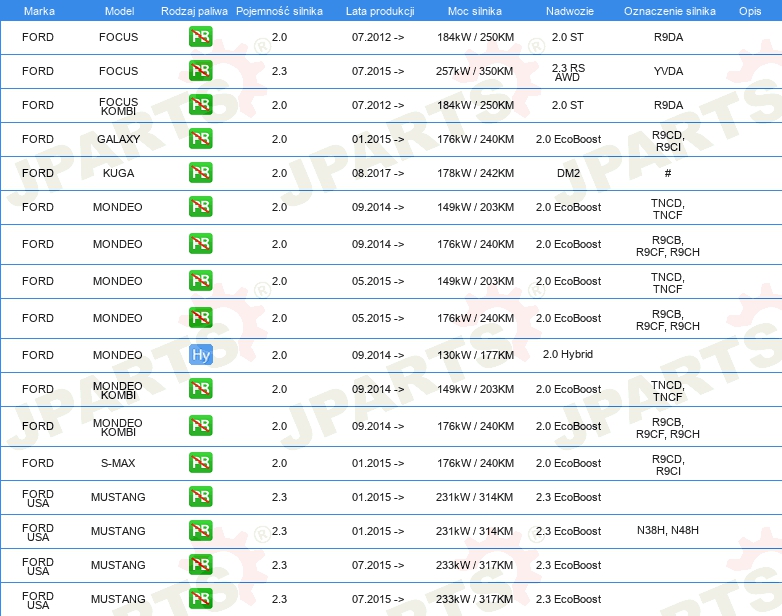The image size is (782, 616).
Task: Click 2.0 capacity in the KUGA row
Action: [x=279, y=173]
